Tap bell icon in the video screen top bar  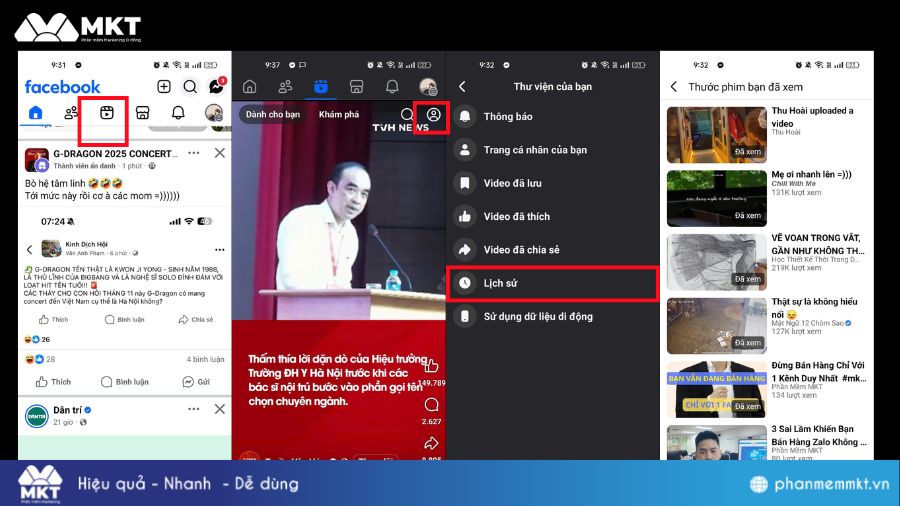(x=392, y=87)
